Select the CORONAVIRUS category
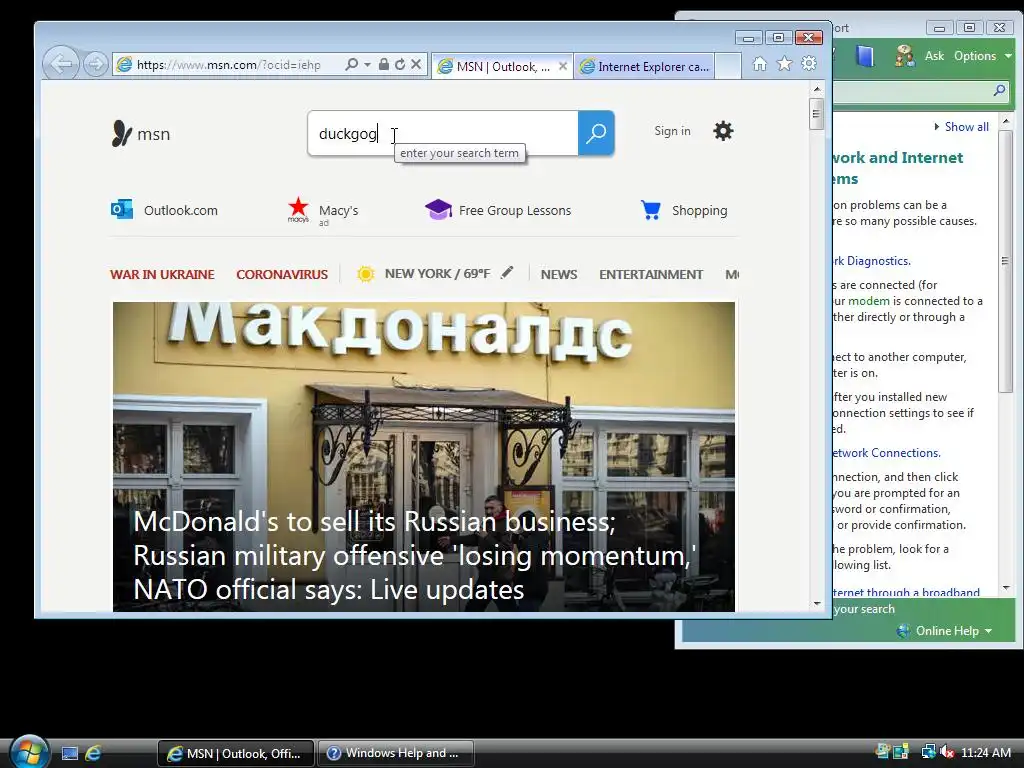 (282, 274)
